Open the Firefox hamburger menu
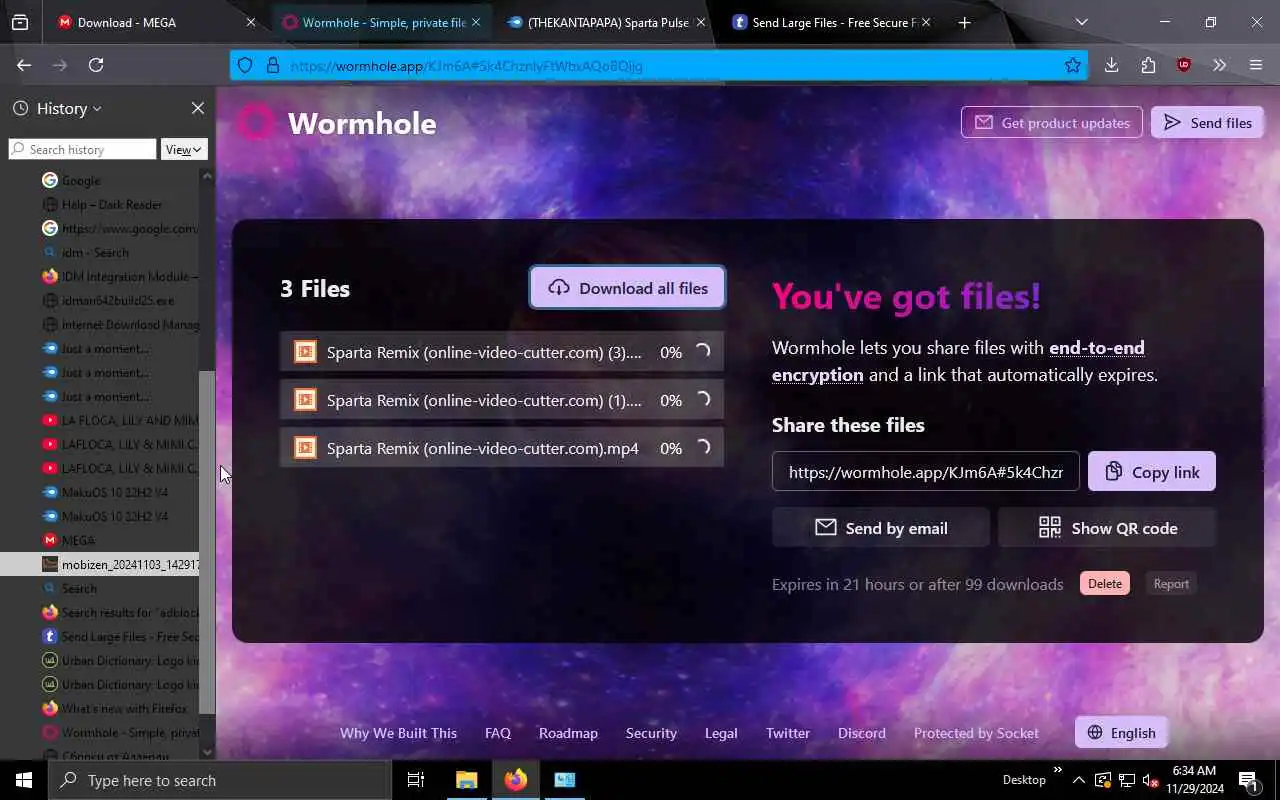This screenshot has height=800, width=1280. pos(1256,65)
